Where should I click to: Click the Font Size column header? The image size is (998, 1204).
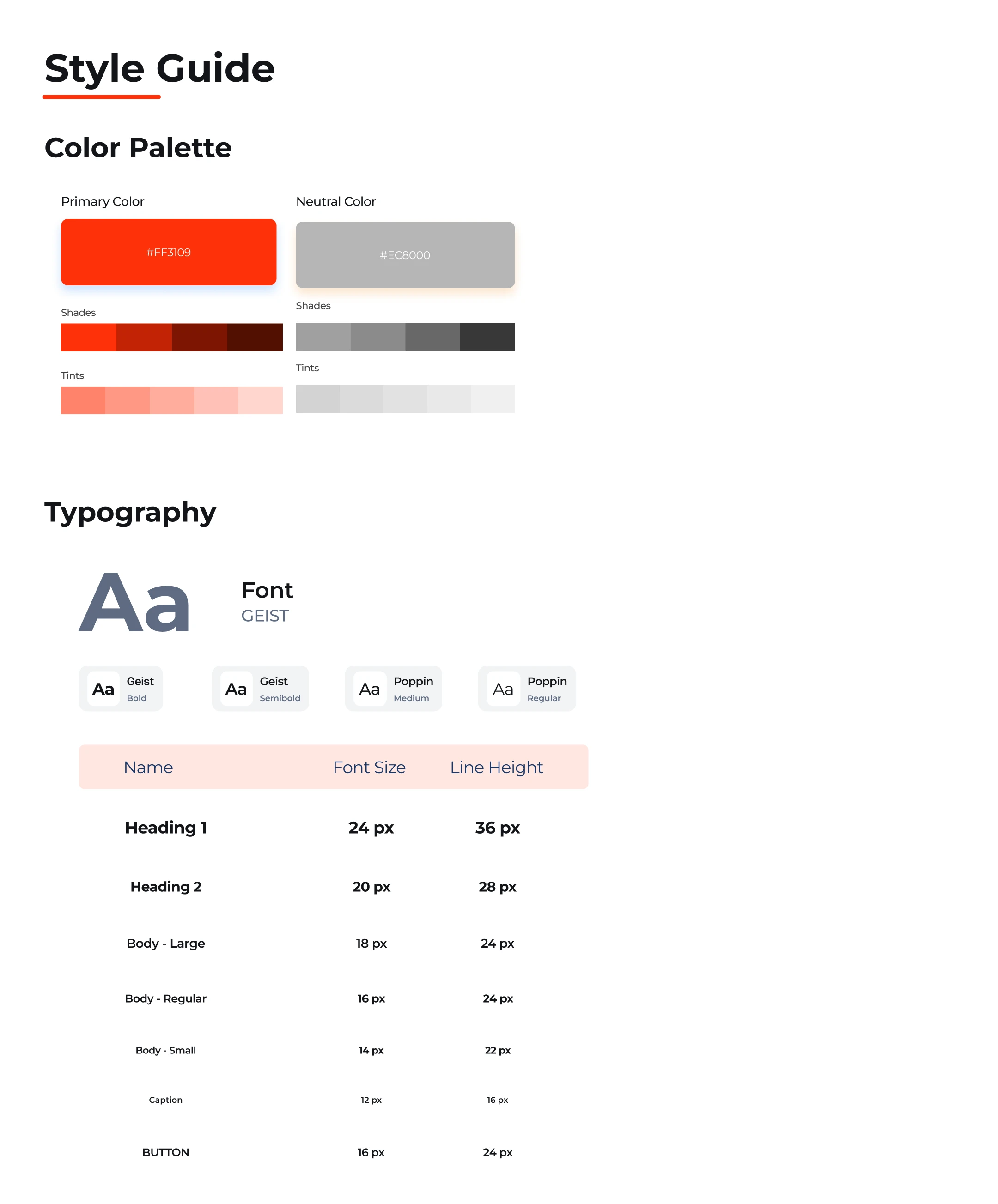[x=369, y=767]
